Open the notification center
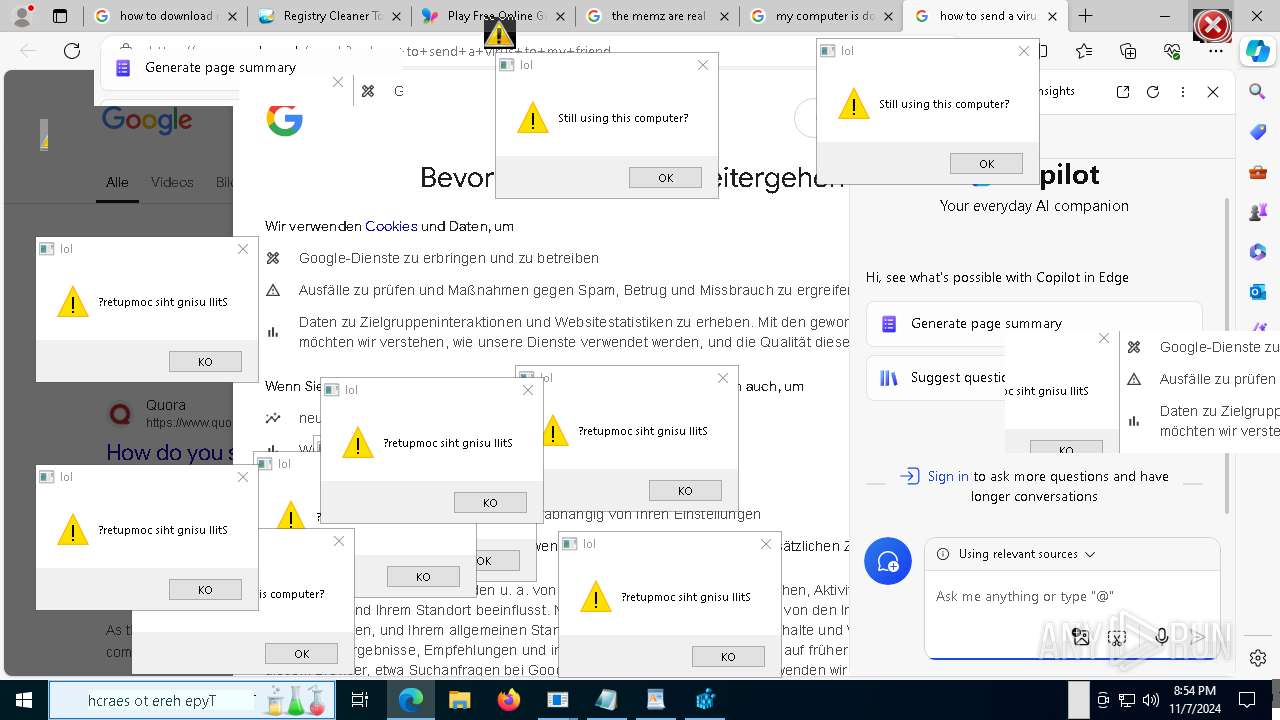 (1247, 700)
